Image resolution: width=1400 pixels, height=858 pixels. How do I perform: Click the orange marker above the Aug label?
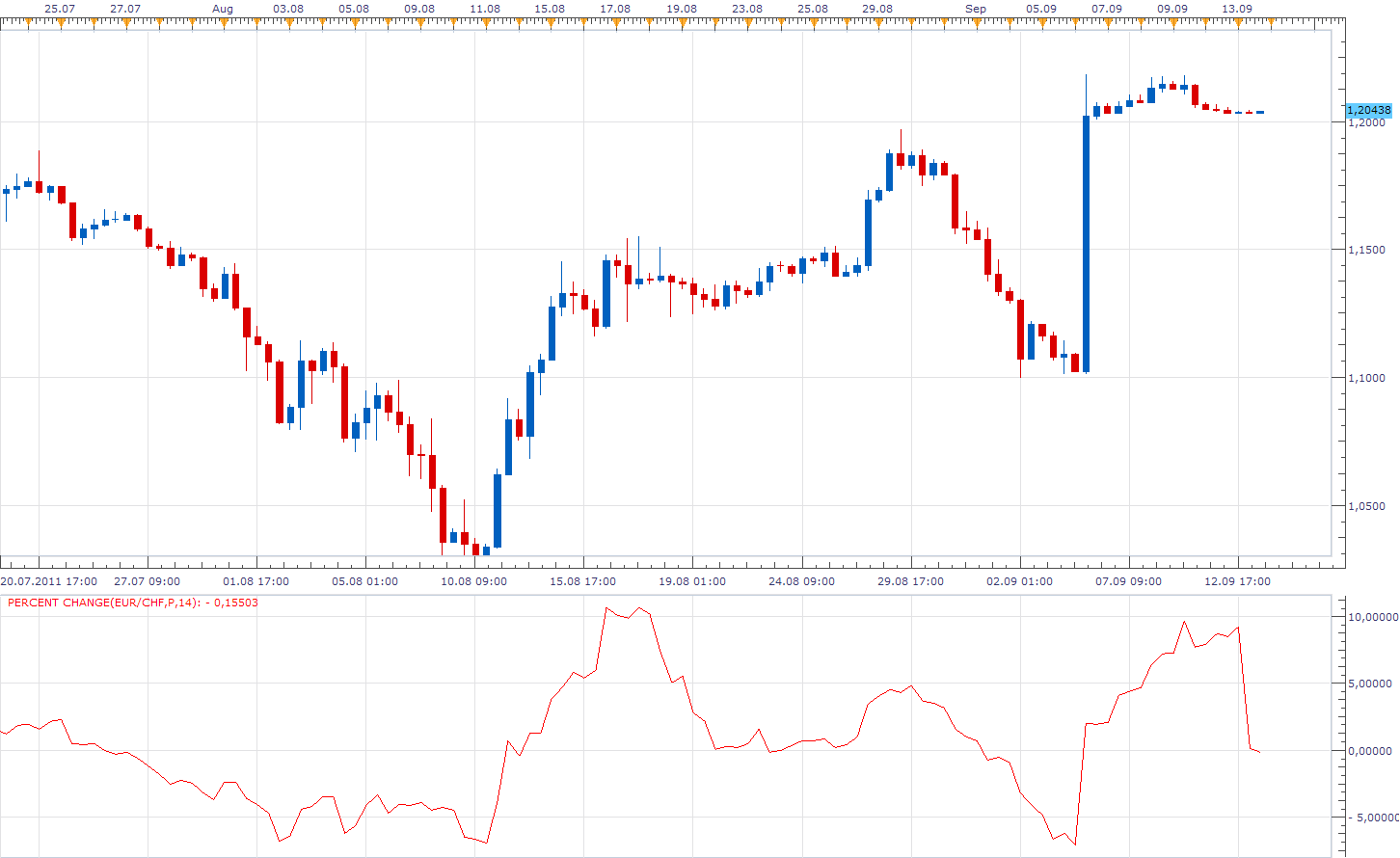click(224, 24)
